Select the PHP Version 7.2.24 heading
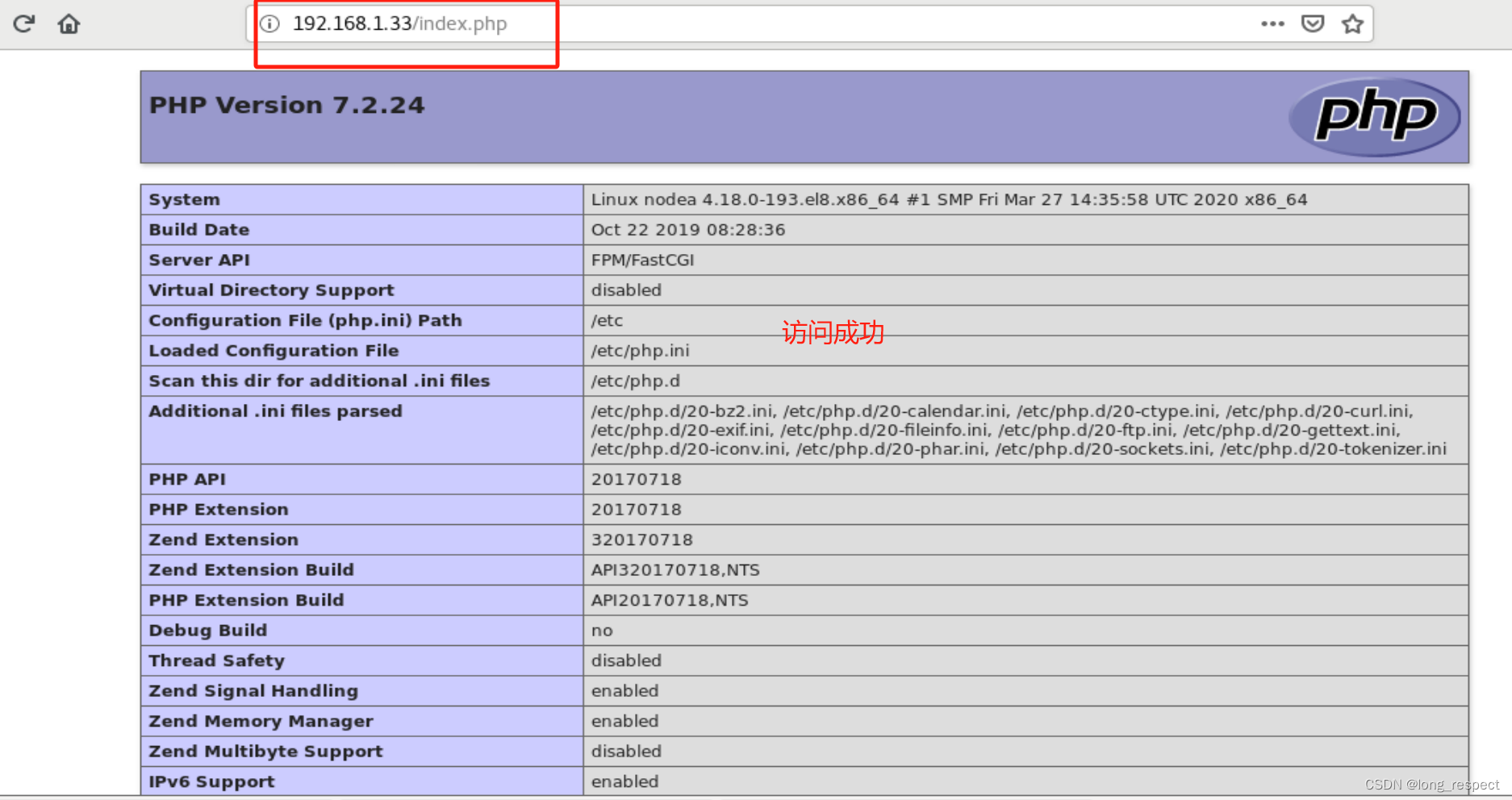The image size is (1512, 800). tap(286, 105)
